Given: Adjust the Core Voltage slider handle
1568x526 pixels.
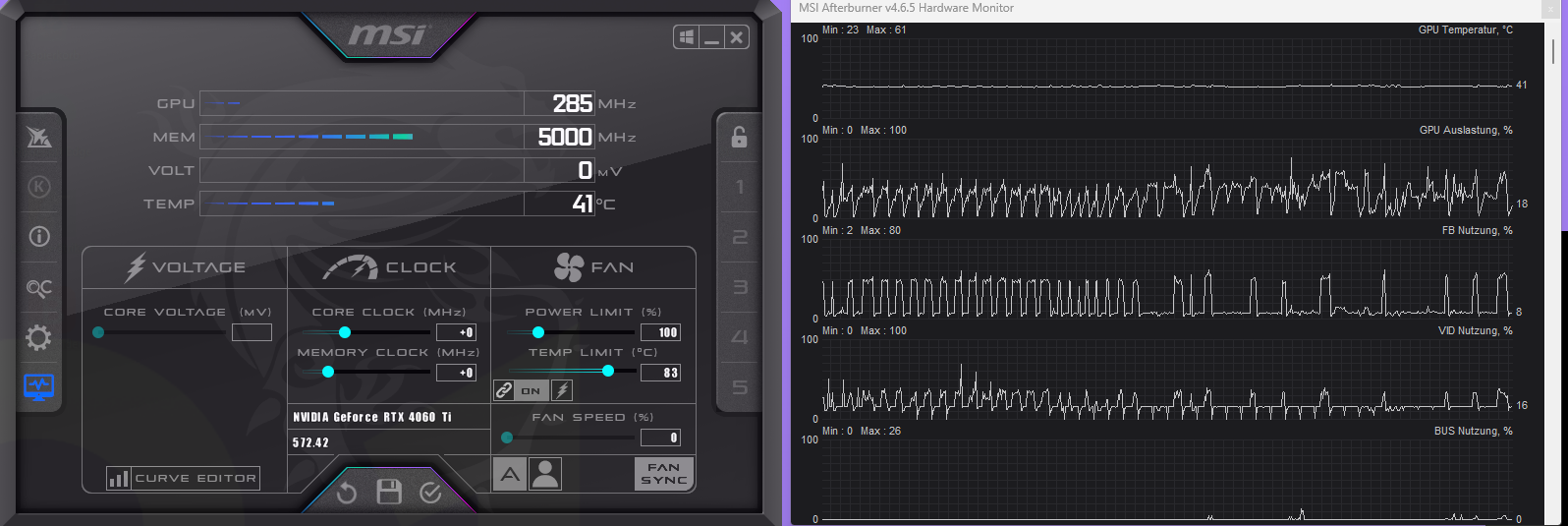Looking at the screenshot, I should (98, 332).
